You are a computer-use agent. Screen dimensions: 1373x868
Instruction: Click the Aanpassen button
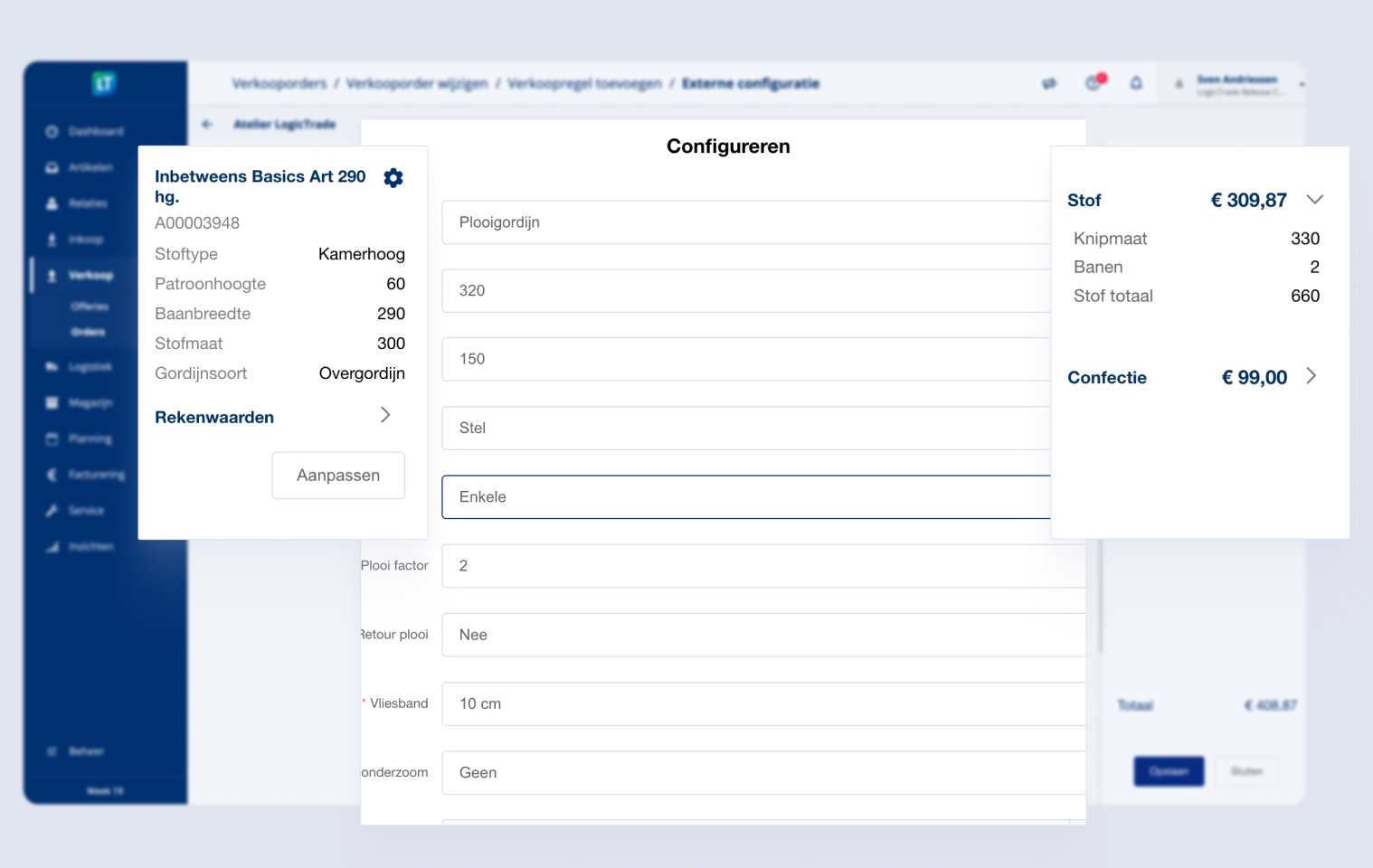(338, 476)
